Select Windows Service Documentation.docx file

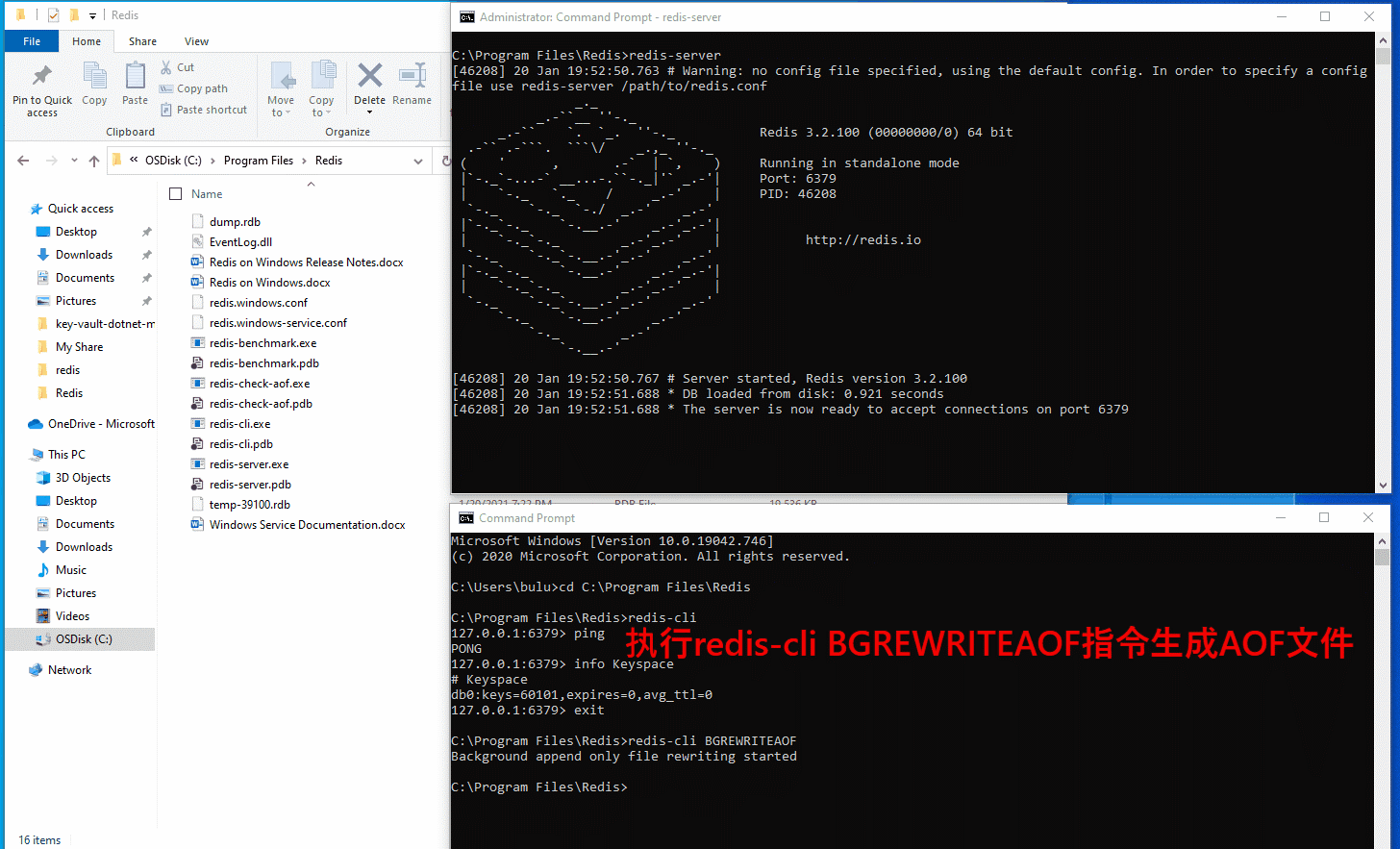[x=307, y=525]
